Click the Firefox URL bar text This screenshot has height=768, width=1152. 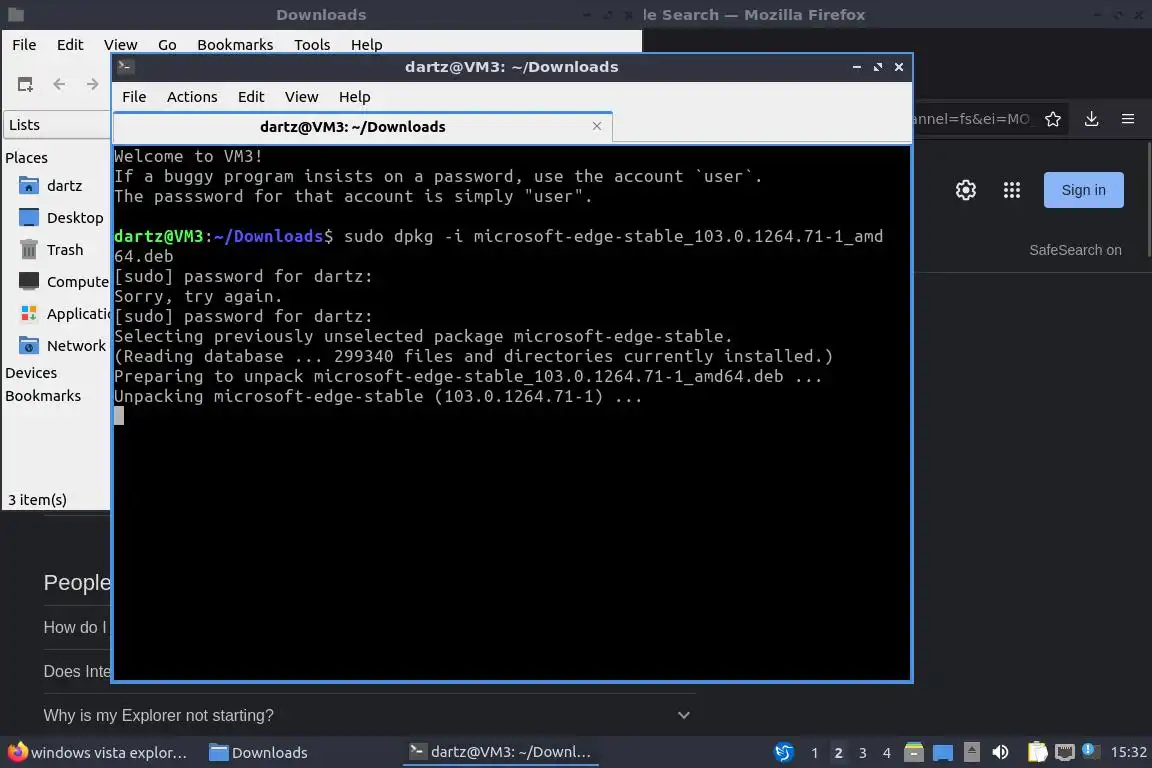971,119
